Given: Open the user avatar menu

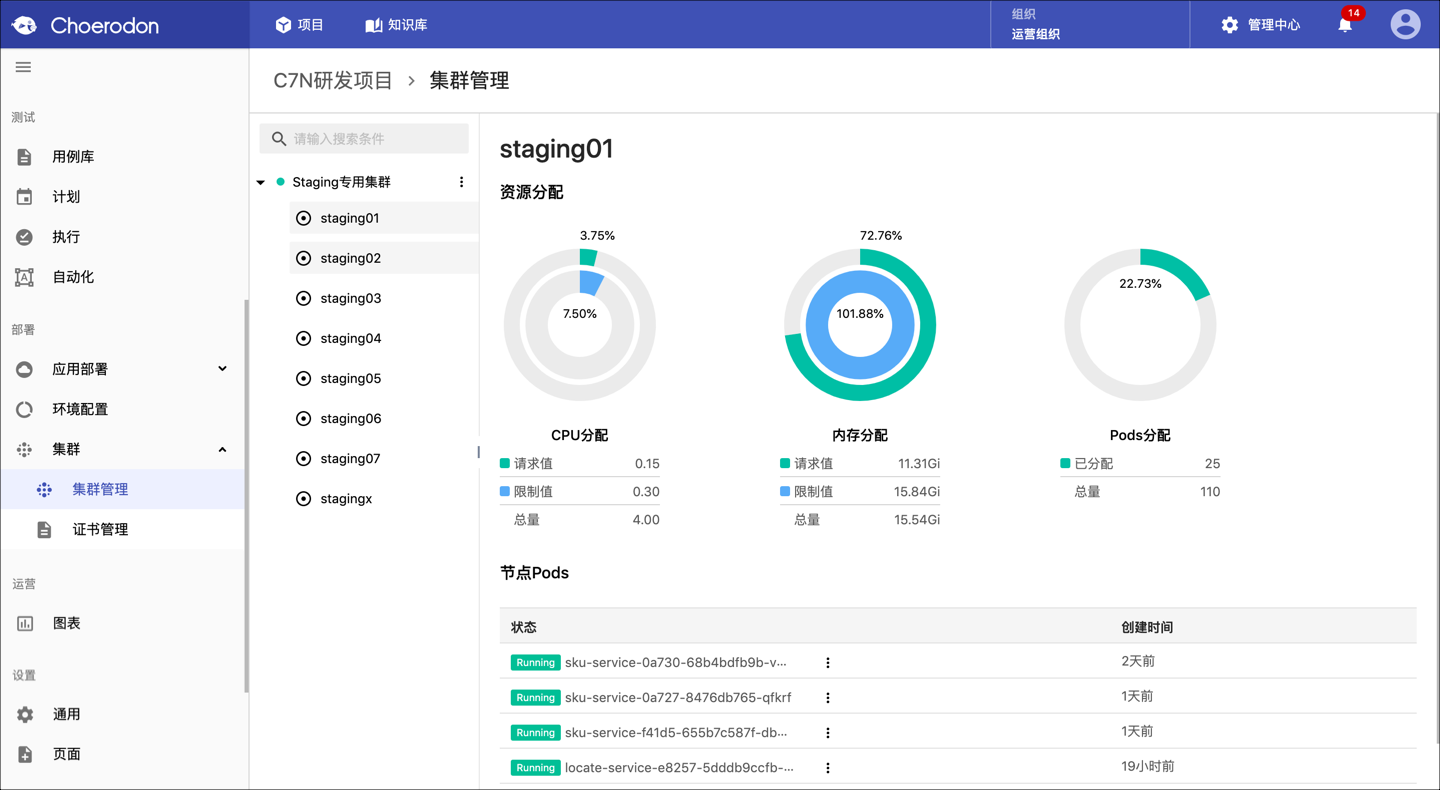Looking at the screenshot, I should tap(1405, 24).
